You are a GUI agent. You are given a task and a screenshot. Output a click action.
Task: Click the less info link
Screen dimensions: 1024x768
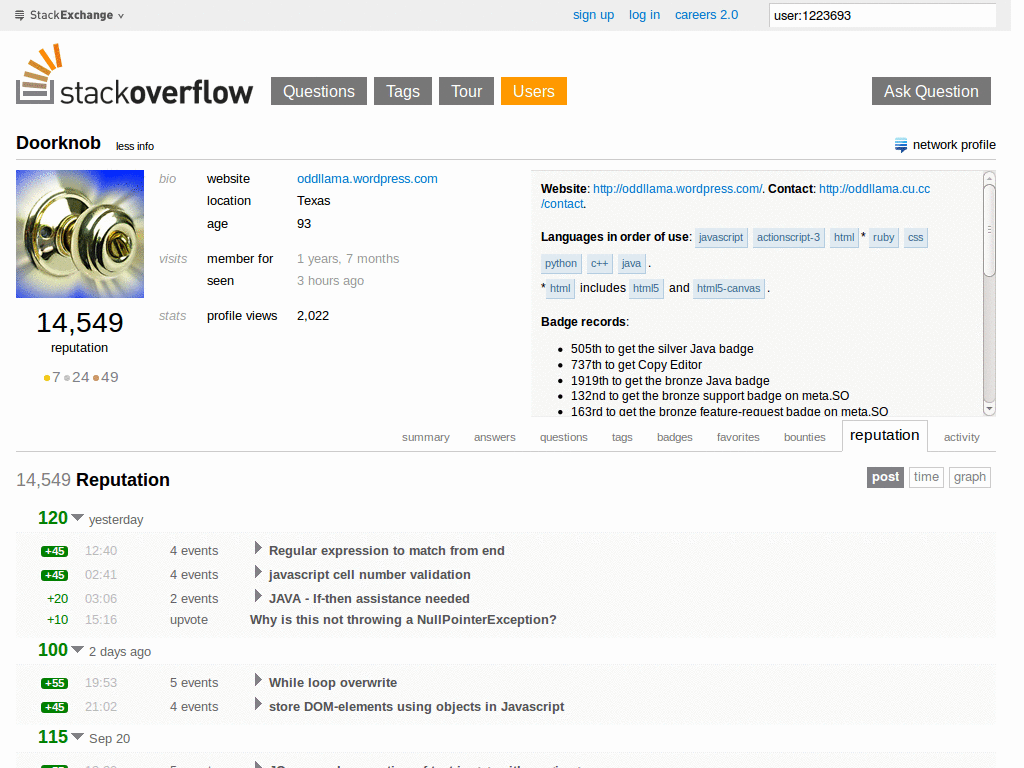(135, 146)
